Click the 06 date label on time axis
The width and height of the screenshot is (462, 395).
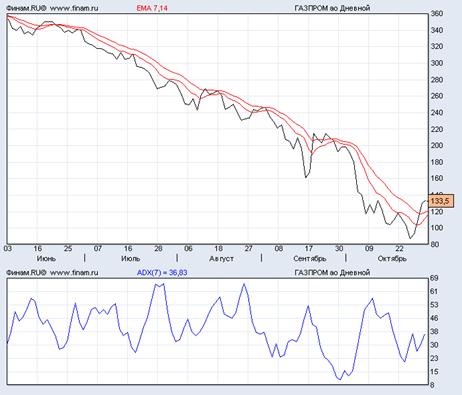point(188,249)
